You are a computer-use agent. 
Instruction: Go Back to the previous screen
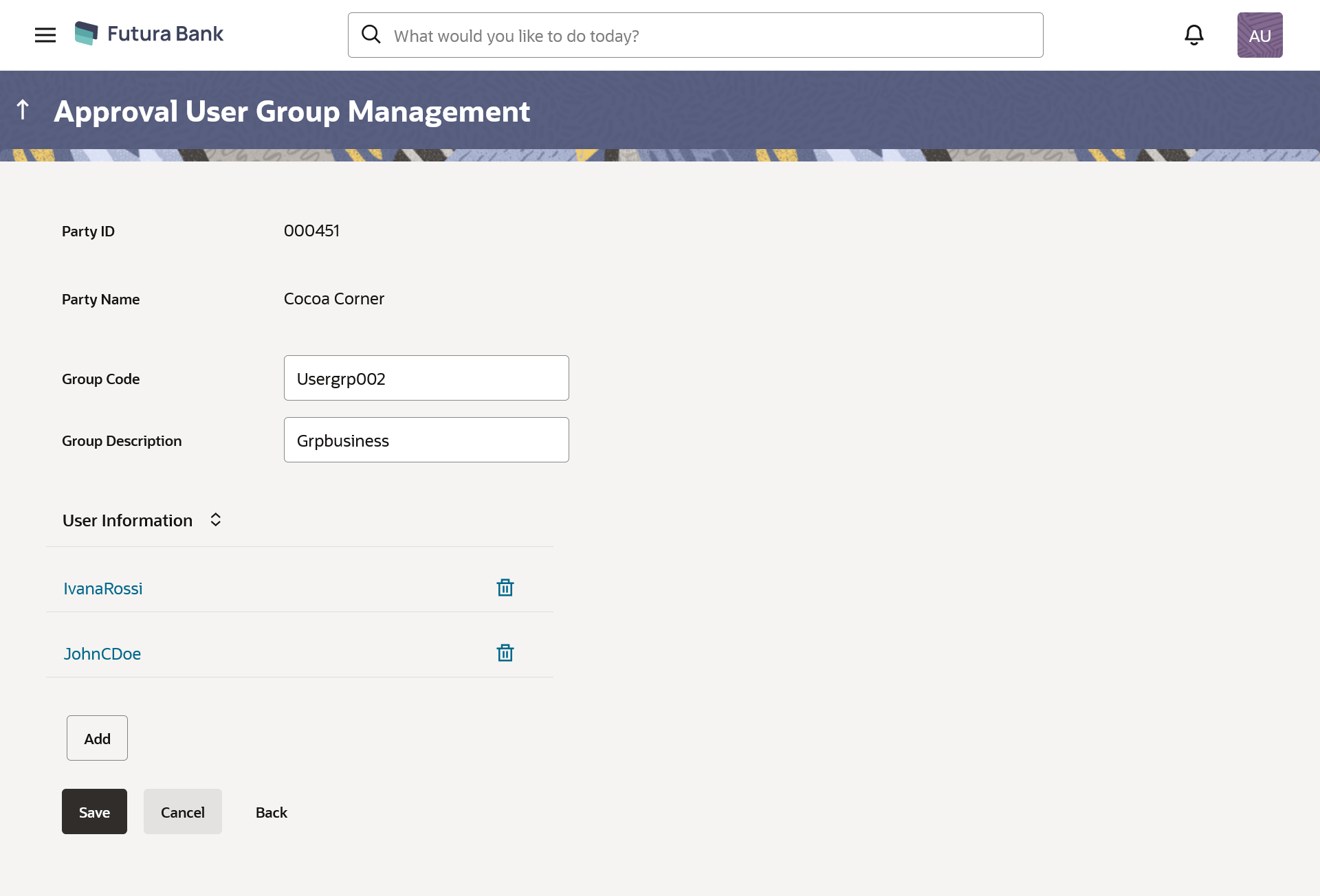pyautogui.click(x=272, y=813)
